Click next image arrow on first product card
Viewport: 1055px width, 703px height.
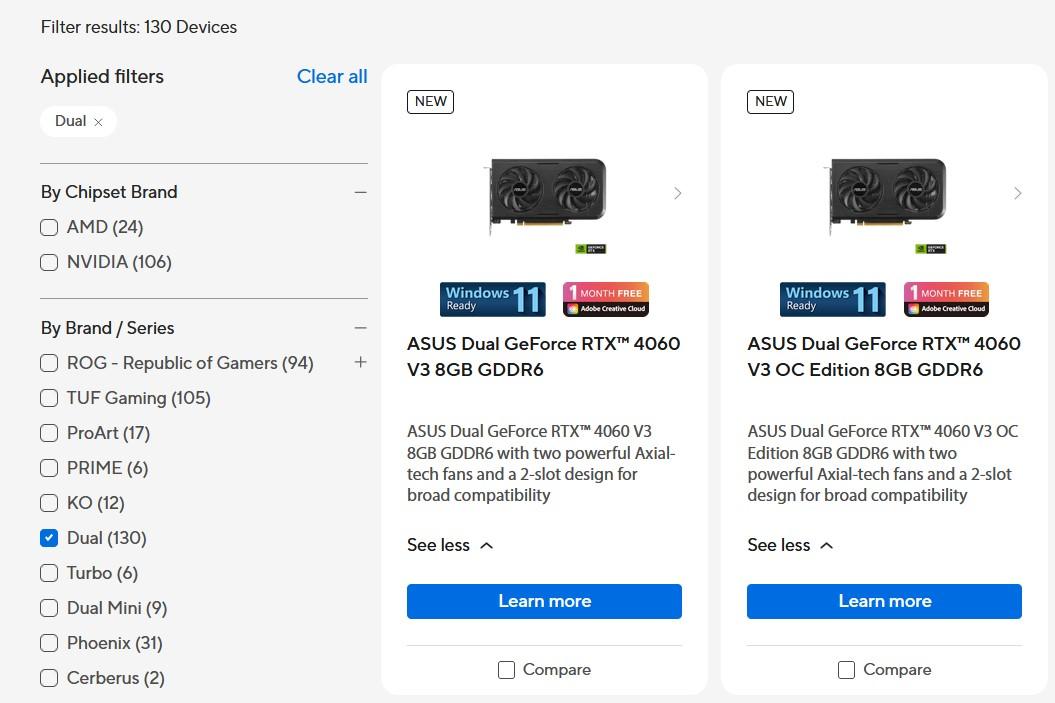click(677, 193)
